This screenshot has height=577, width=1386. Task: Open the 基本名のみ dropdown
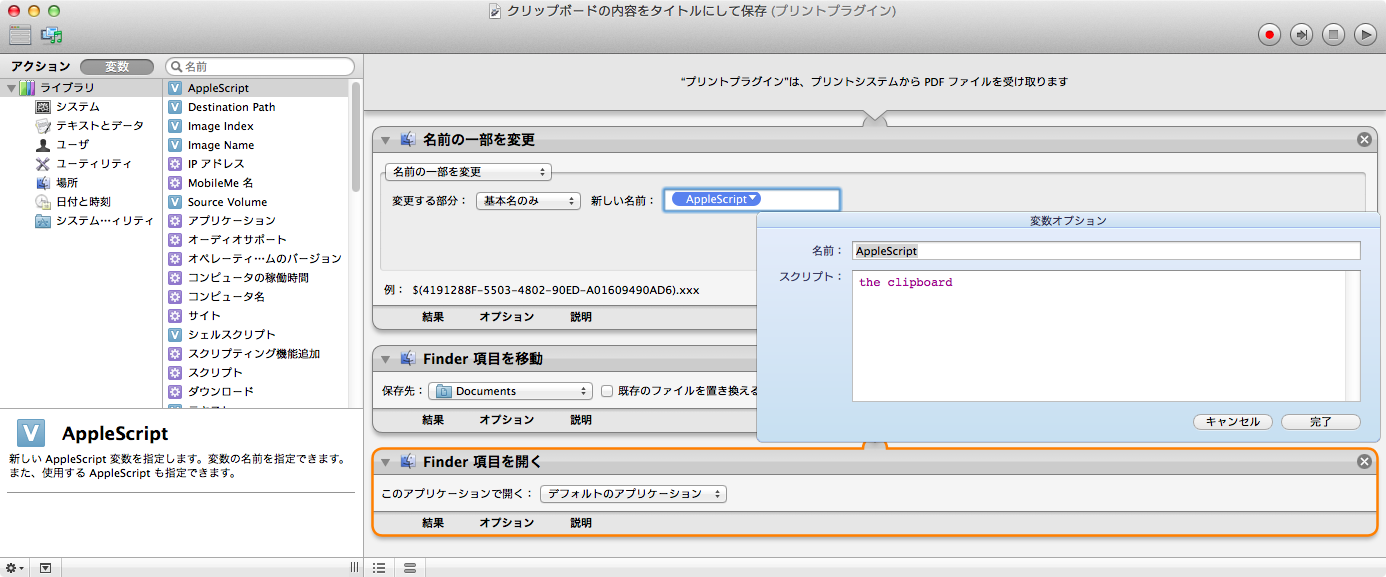[x=528, y=201]
